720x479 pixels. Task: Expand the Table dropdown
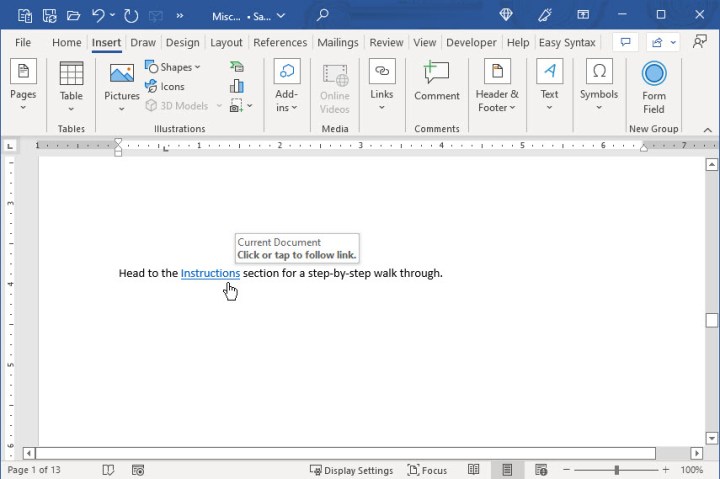click(x=71, y=108)
